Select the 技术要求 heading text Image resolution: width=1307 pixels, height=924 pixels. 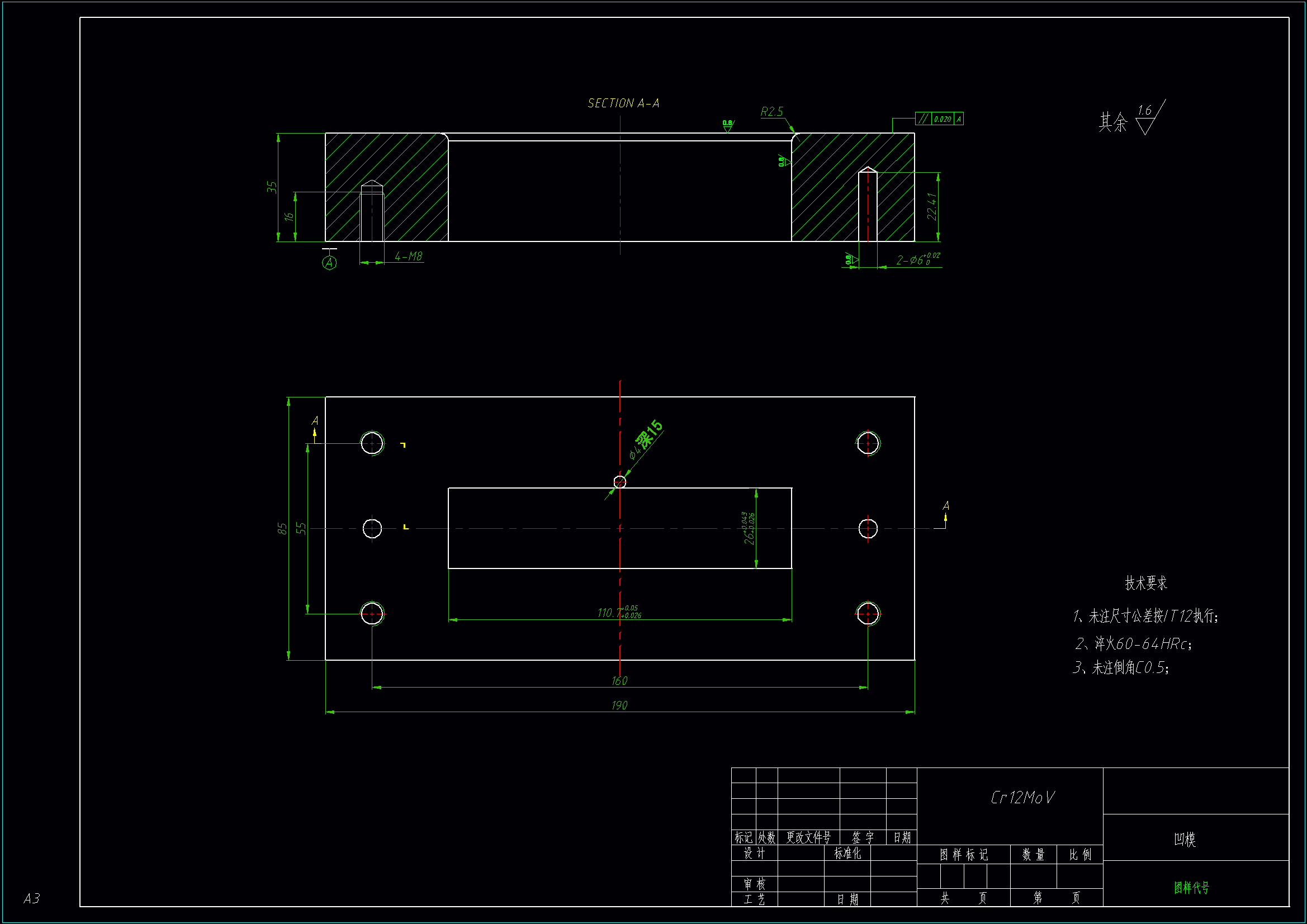(1145, 583)
